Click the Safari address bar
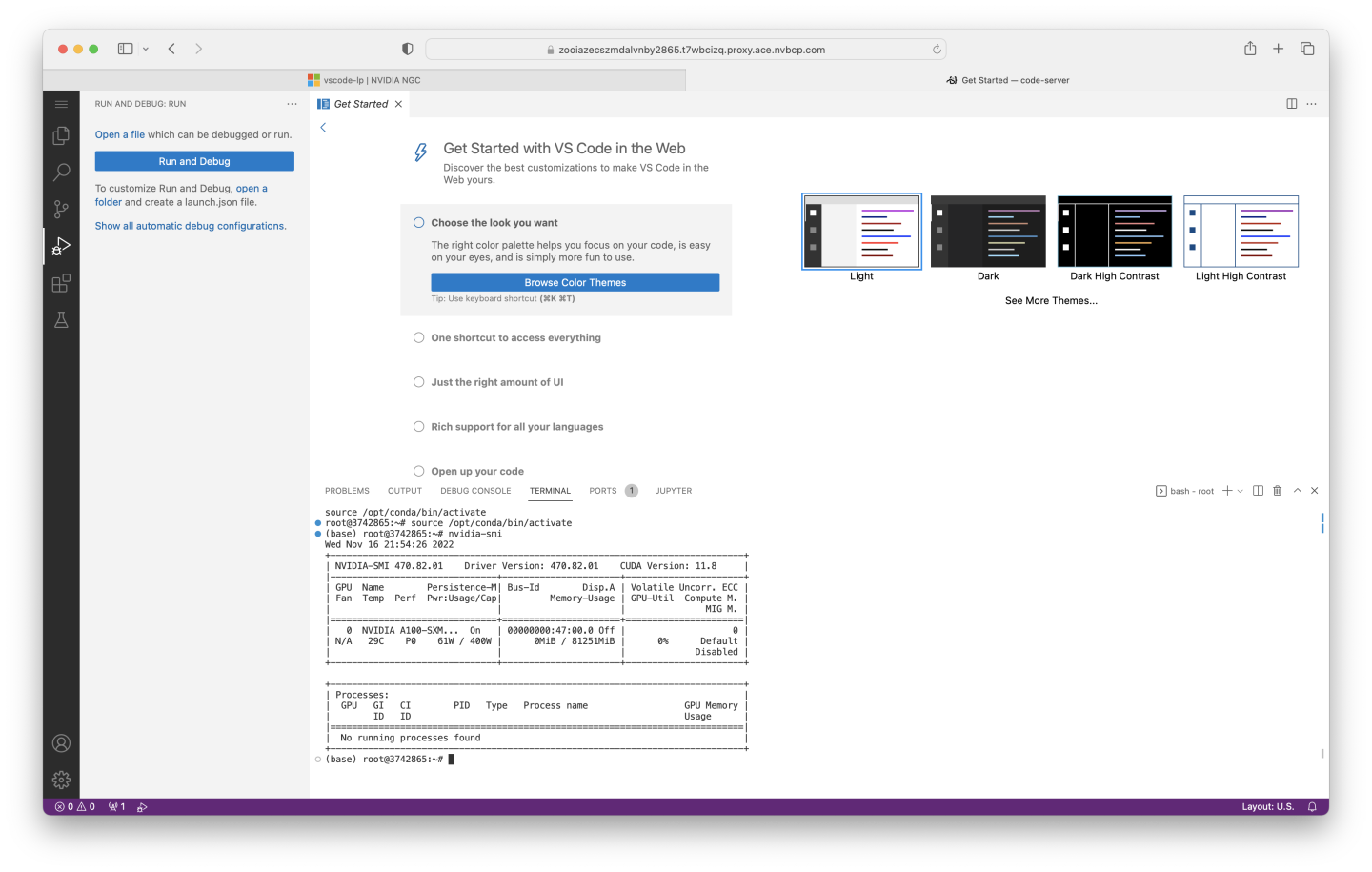Image resolution: width=1372 pixels, height=872 pixels. click(x=686, y=50)
